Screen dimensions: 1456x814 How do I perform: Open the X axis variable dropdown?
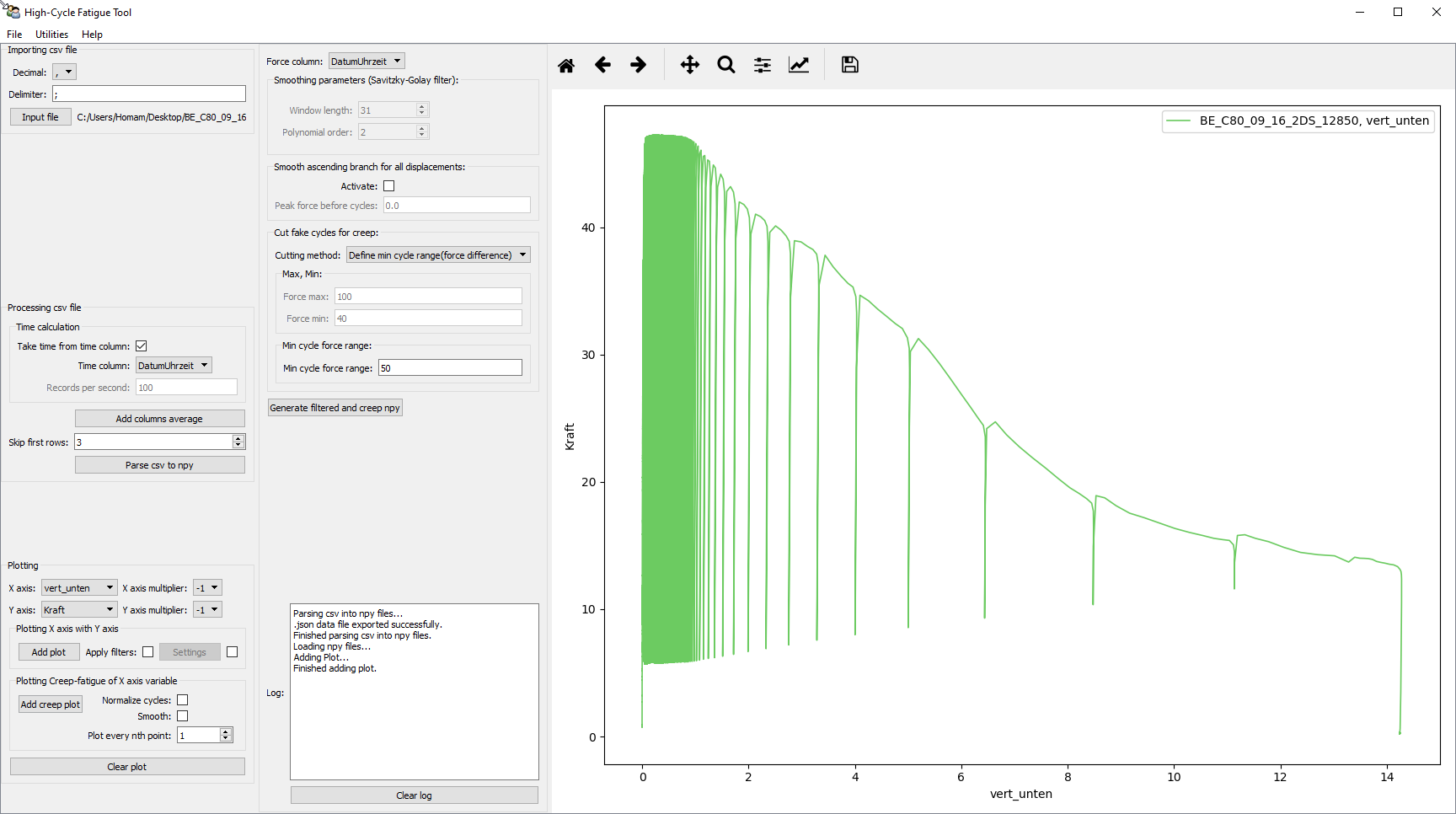coord(79,588)
